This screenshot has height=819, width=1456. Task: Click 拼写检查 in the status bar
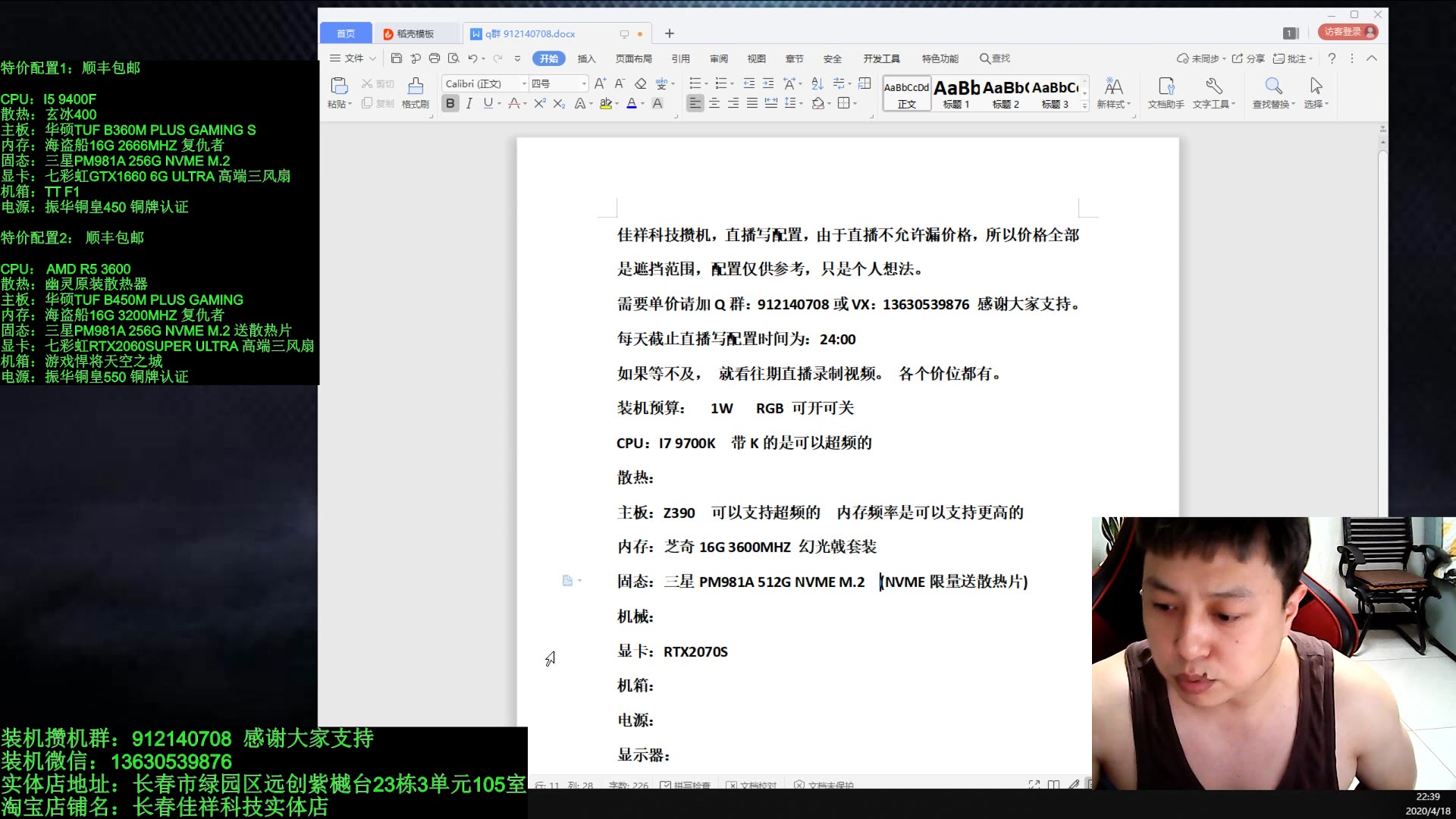(x=686, y=785)
